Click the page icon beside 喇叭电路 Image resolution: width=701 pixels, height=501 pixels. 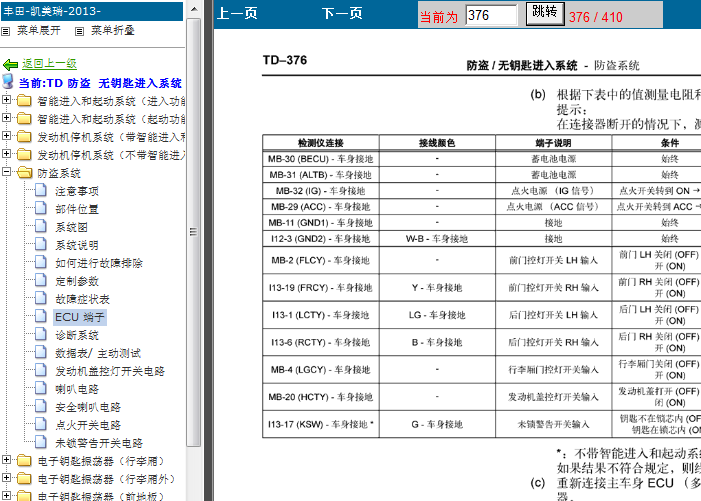tap(41, 388)
